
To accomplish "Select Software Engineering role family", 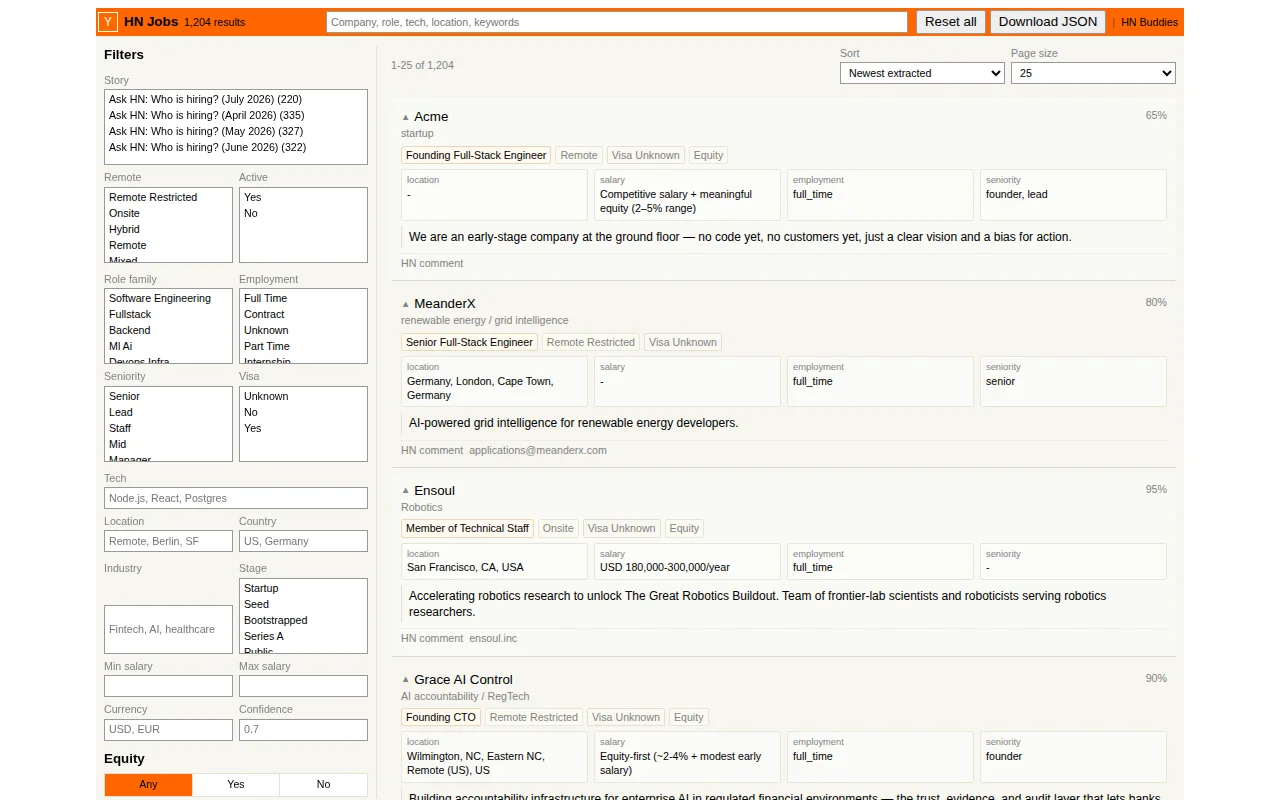I will (168, 298).
